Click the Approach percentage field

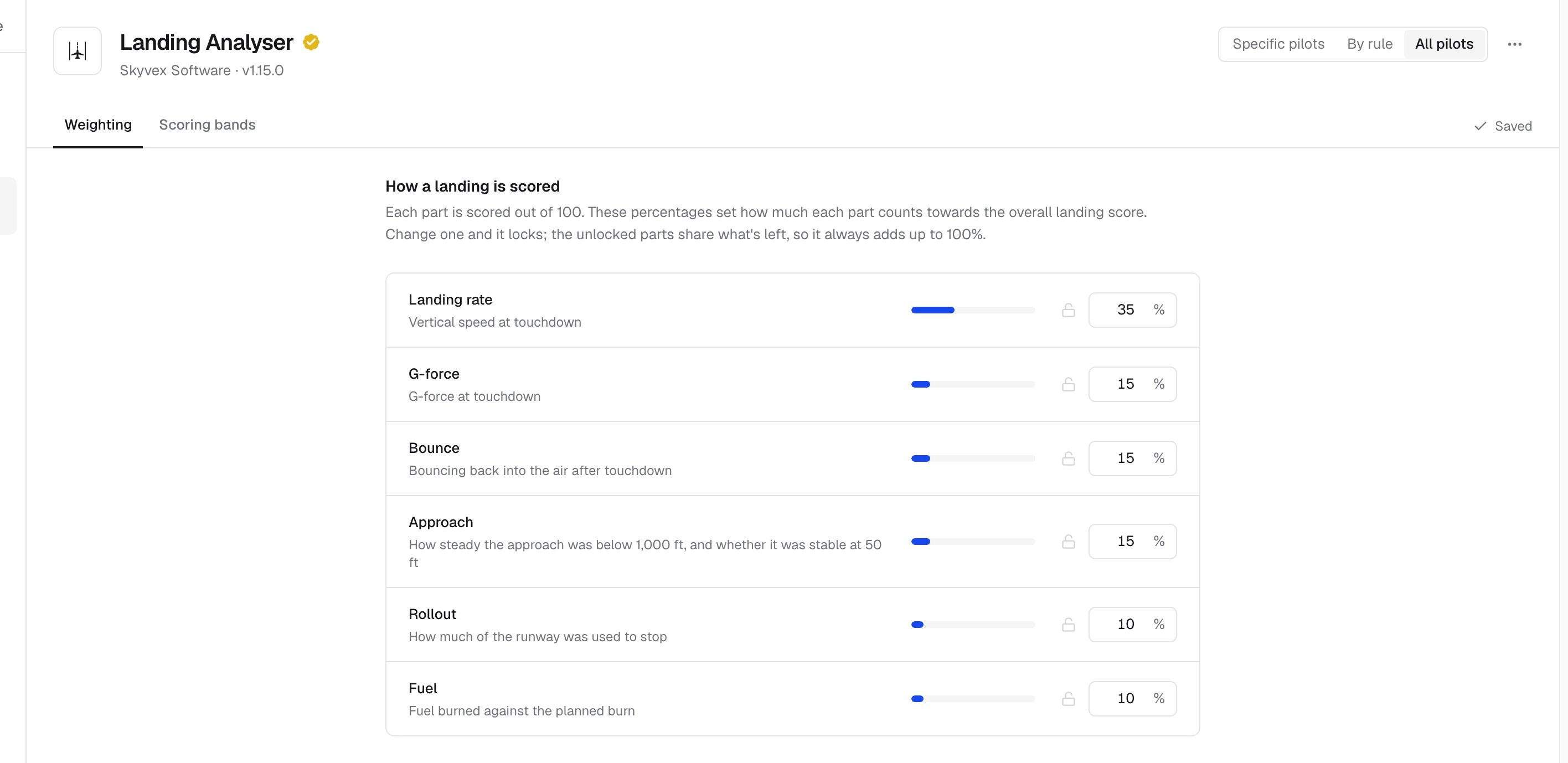1132,542
